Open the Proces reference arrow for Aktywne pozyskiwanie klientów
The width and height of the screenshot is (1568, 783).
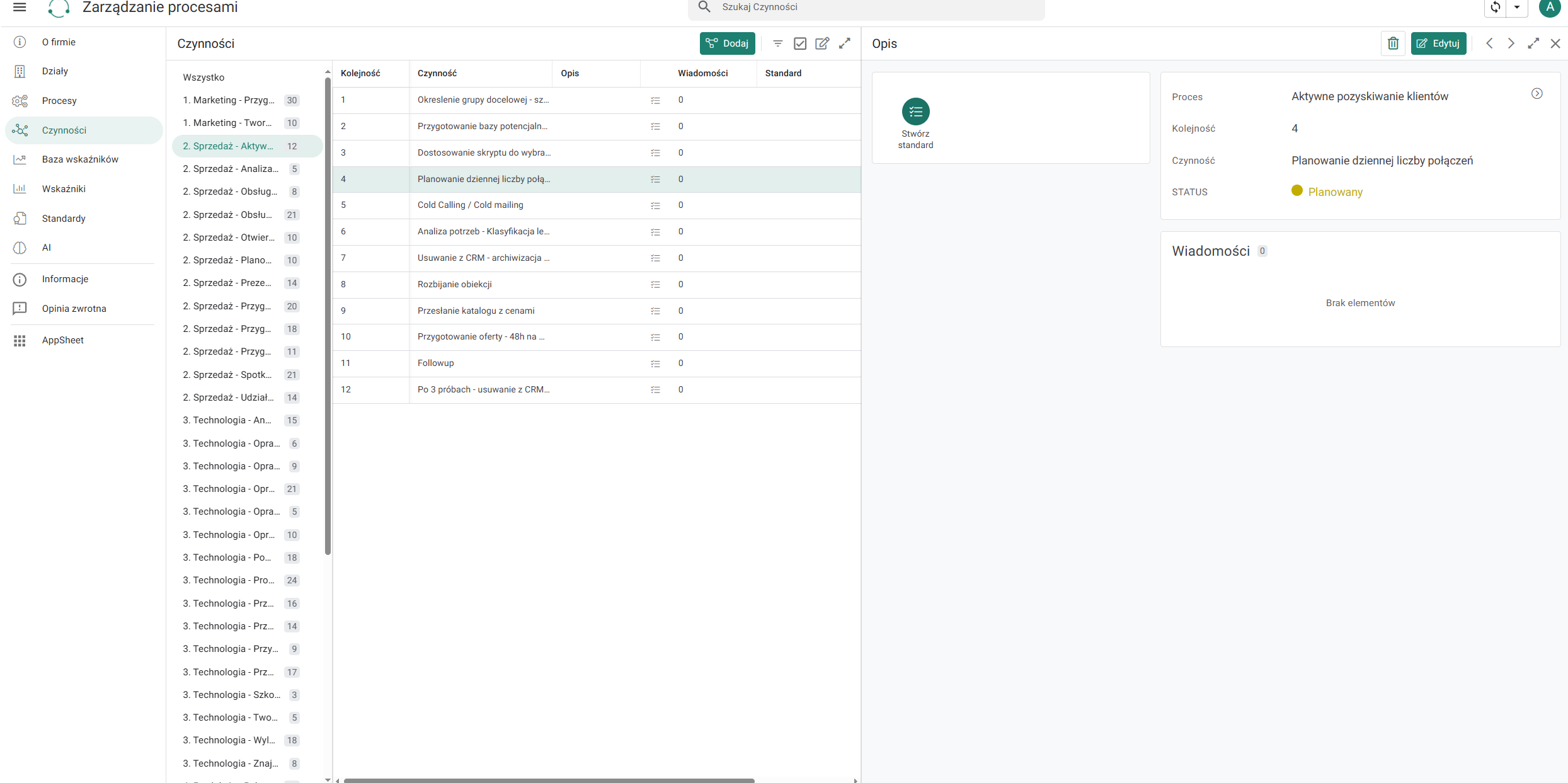point(1537,94)
